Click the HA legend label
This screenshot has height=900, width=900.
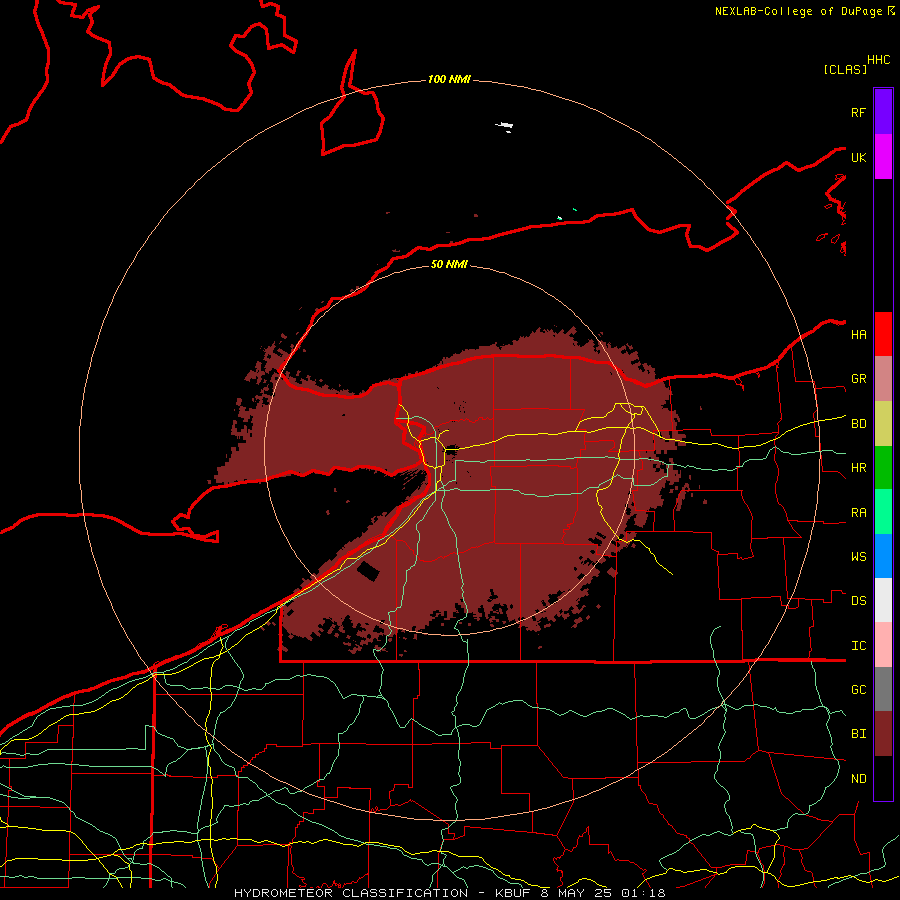(x=858, y=335)
